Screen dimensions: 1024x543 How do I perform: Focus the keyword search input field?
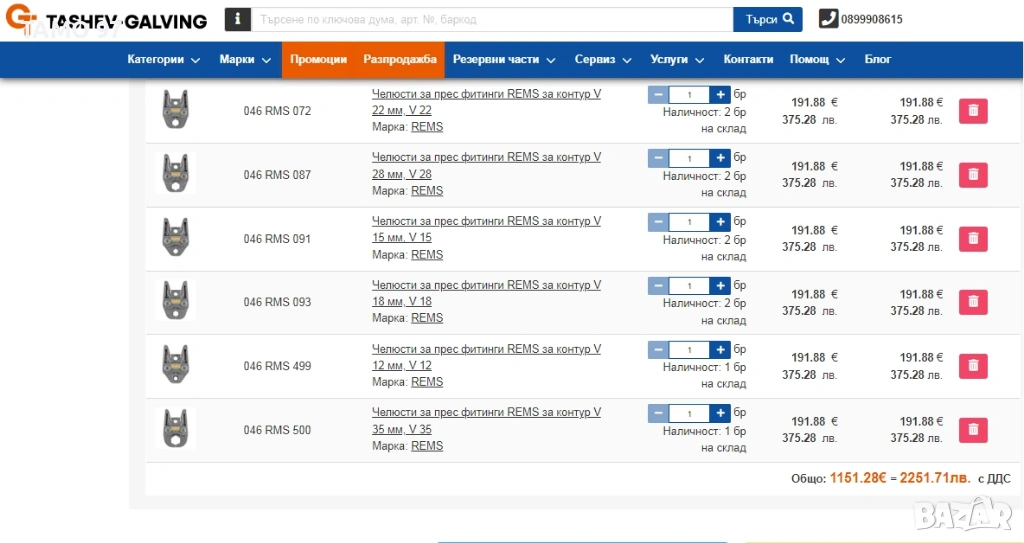491,19
